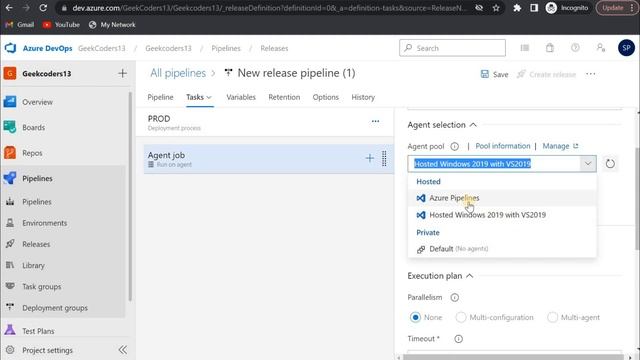The width and height of the screenshot is (640, 360).
Task: Open PROD stage more options ellipsis
Action: click(x=375, y=121)
